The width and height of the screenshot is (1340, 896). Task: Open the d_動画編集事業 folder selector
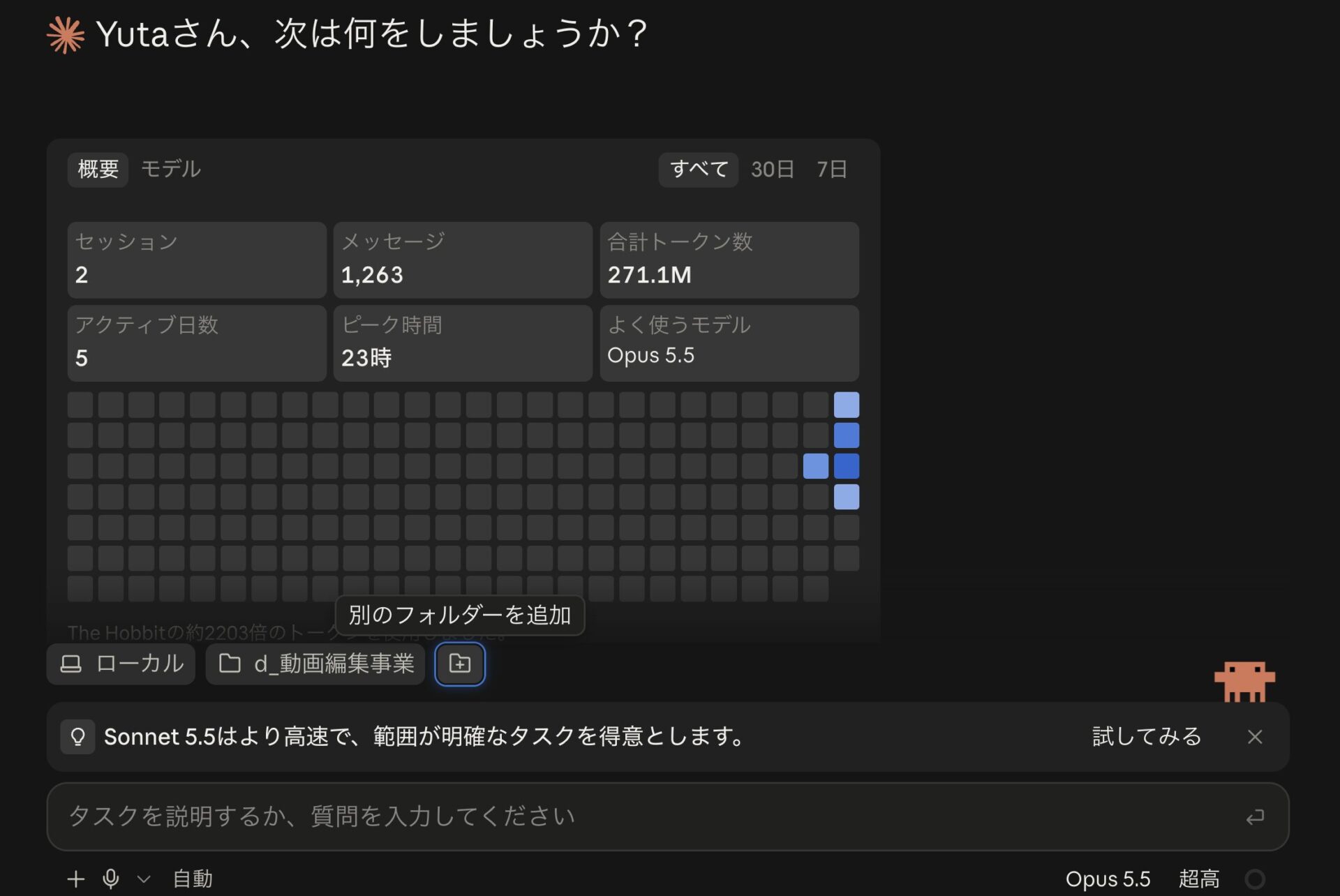pyautogui.click(x=315, y=664)
